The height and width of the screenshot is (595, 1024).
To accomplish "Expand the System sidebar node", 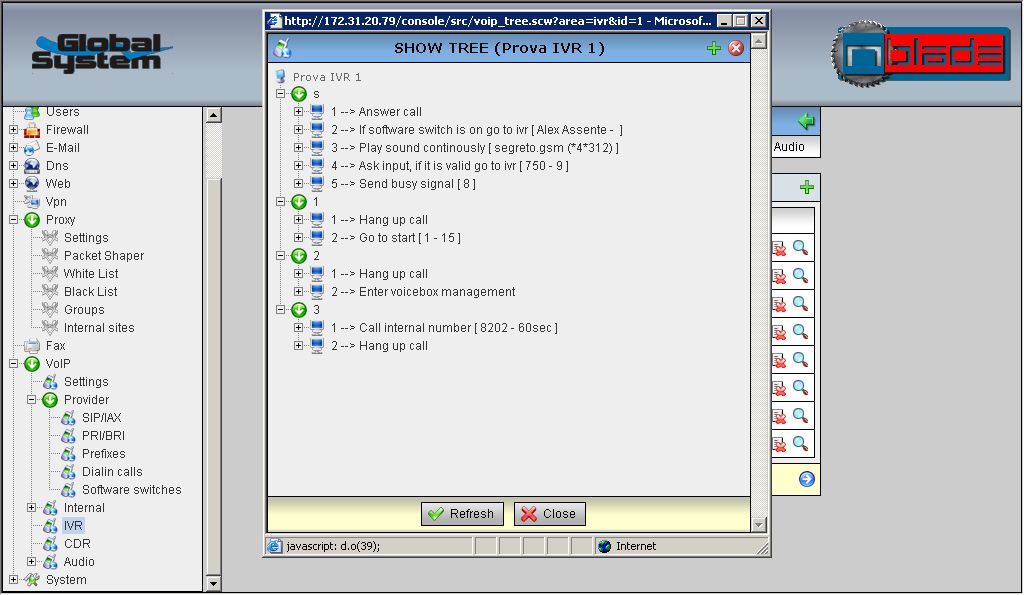I will [x=13, y=579].
